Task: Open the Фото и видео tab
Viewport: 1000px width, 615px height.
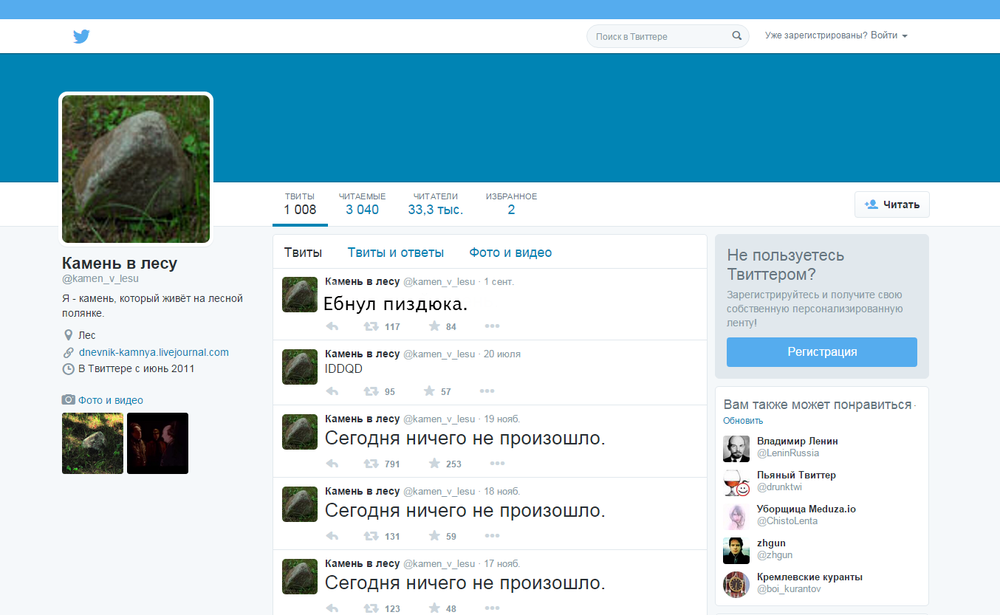Action: (x=510, y=253)
